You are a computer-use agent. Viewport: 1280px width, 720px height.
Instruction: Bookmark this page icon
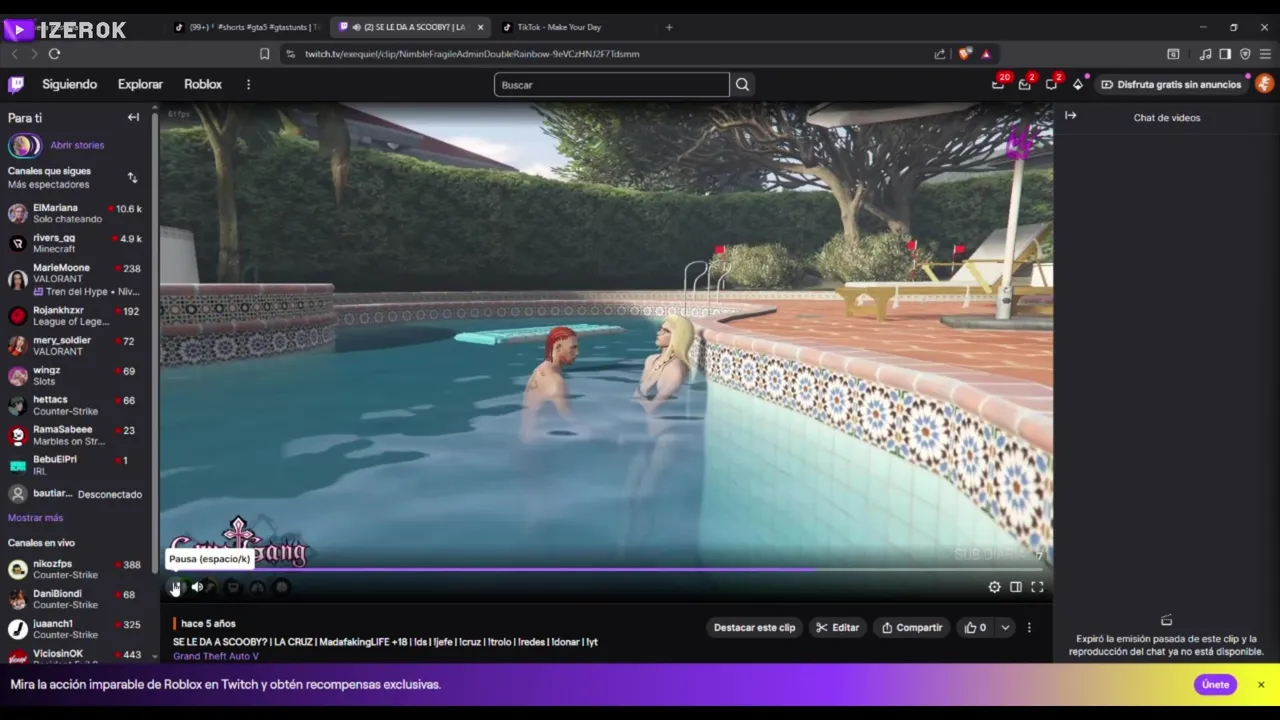pos(264,54)
